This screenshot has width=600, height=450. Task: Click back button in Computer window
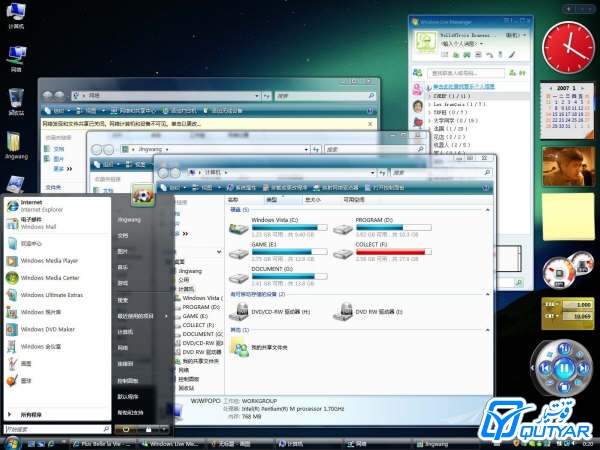pyautogui.click(x=164, y=173)
